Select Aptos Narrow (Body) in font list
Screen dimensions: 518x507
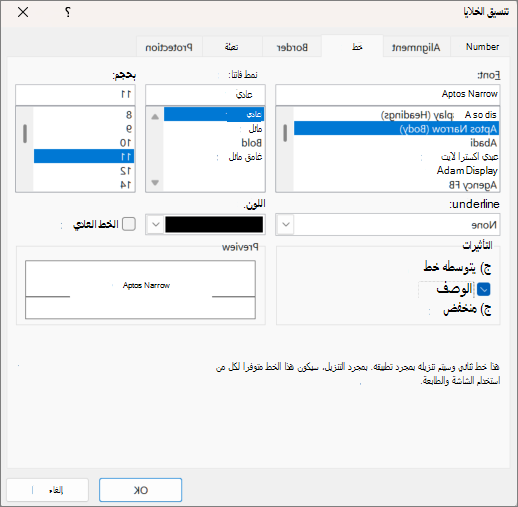pyautogui.click(x=396, y=129)
